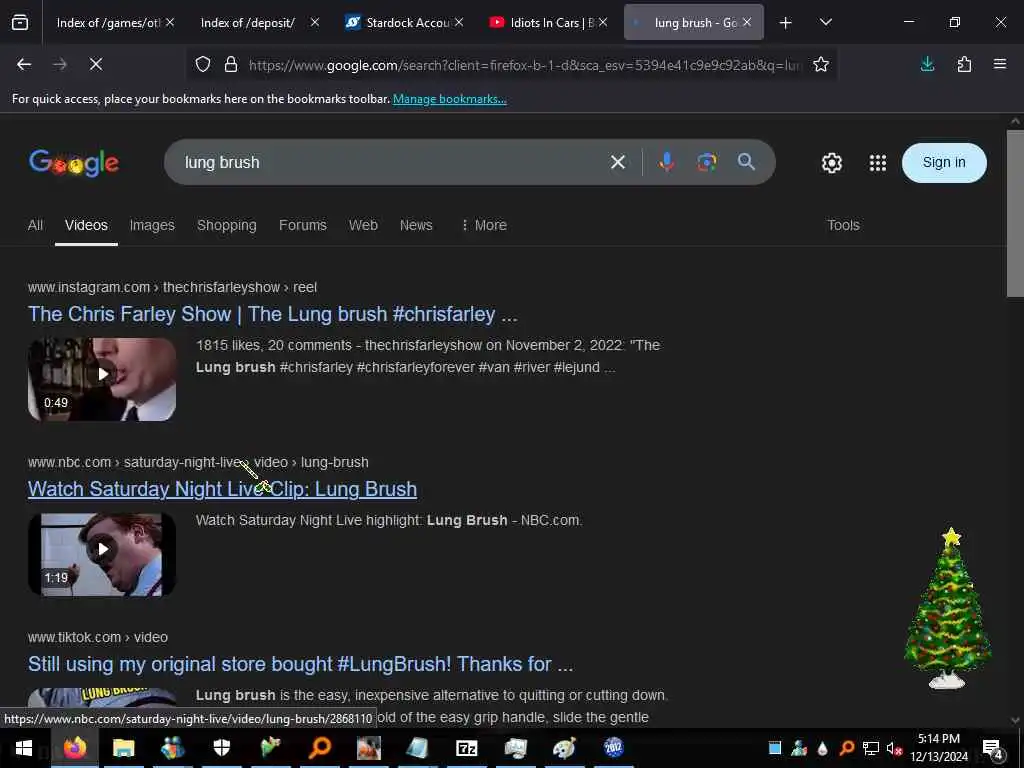Open tracking protection shield icon
The image size is (1024, 768).
click(203, 64)
